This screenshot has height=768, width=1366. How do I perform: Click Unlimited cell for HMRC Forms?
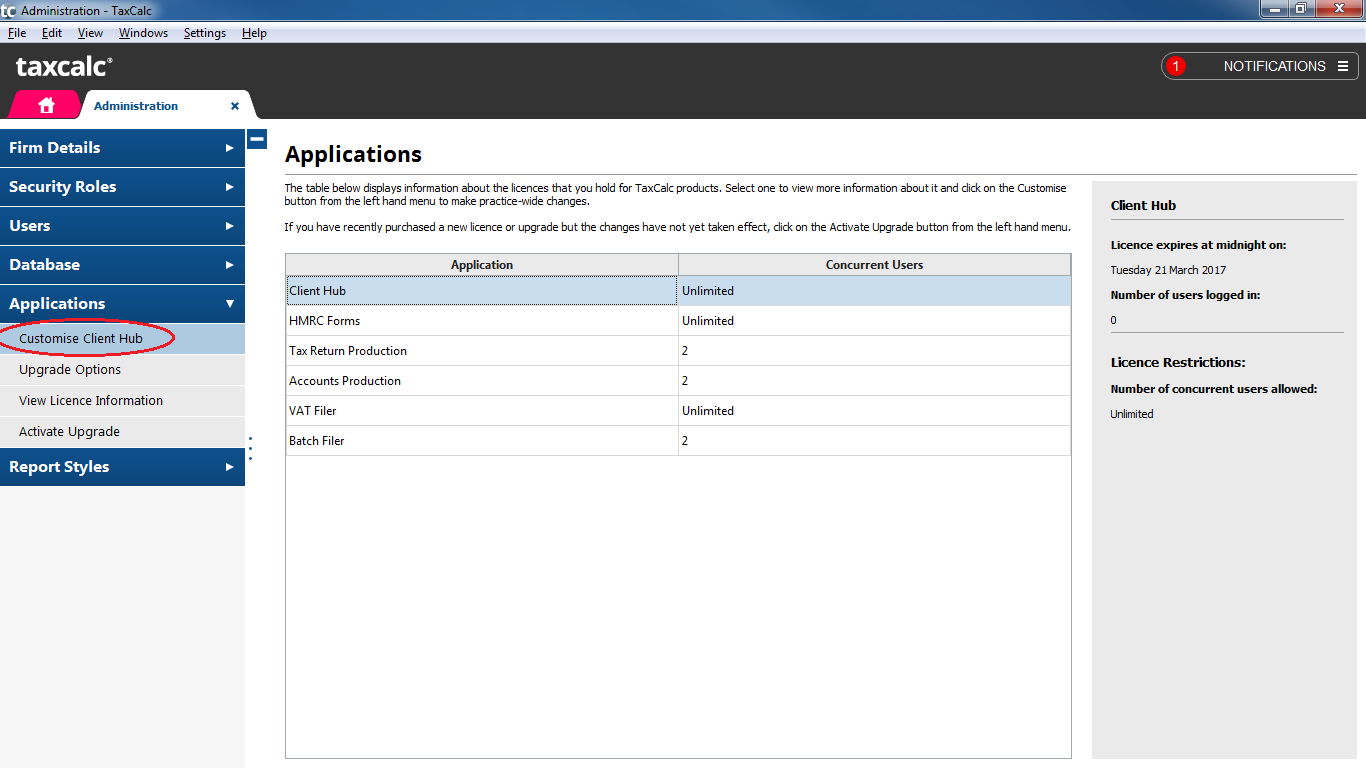tap(874, 321)
